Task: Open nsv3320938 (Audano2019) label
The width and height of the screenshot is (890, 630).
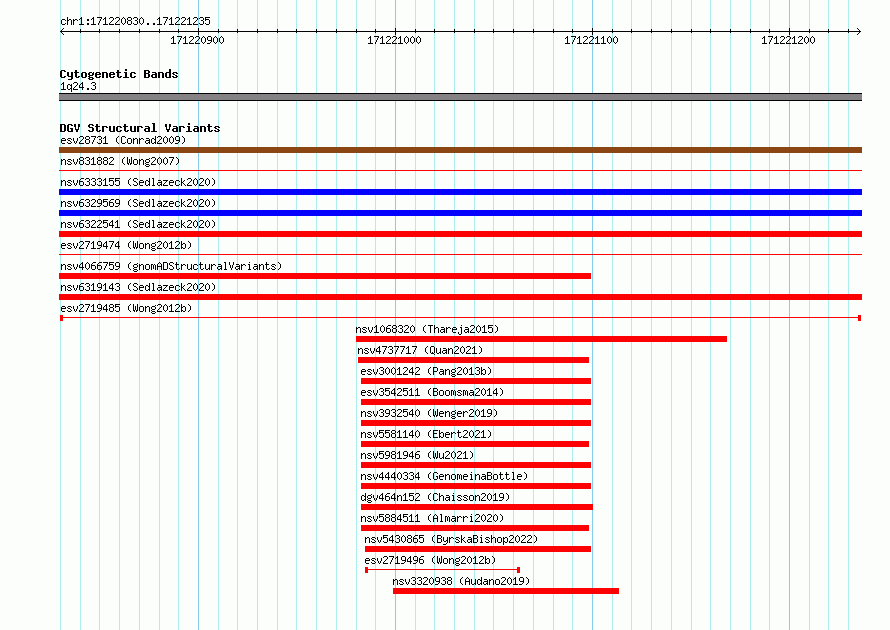Action: tap(461, 581)
